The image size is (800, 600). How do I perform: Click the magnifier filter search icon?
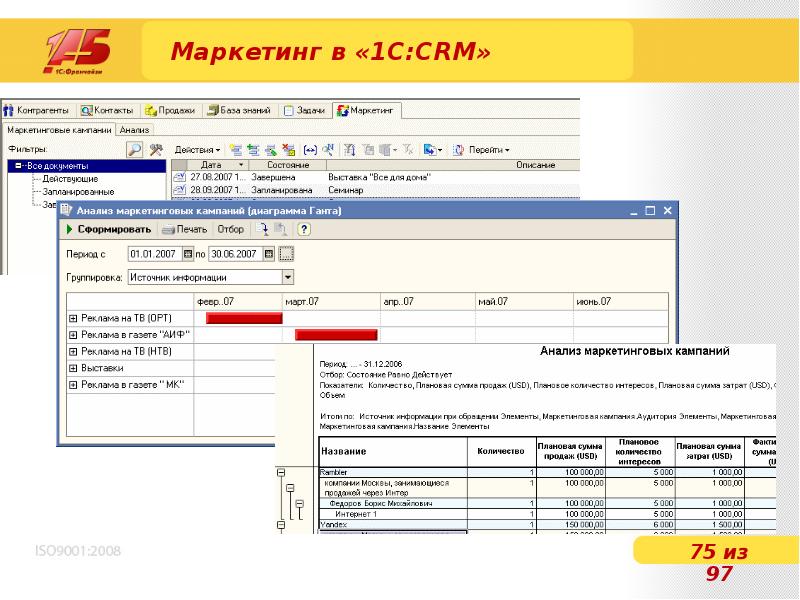[x=135, y=149]
